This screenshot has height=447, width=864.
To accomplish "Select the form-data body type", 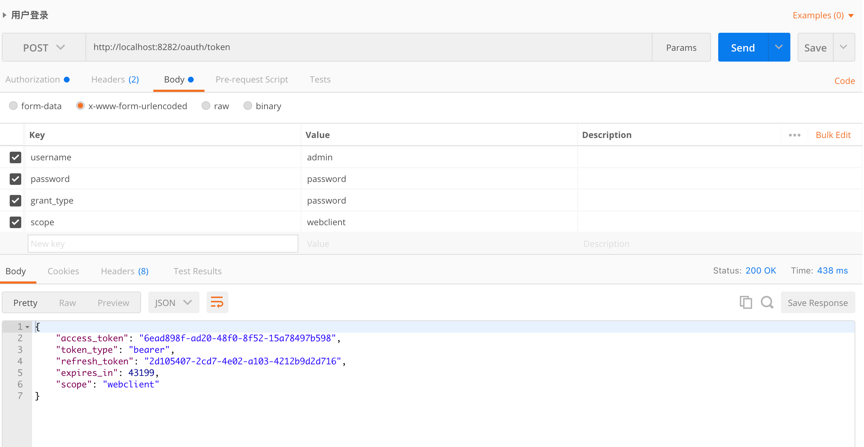I will [x=13, y=106].
